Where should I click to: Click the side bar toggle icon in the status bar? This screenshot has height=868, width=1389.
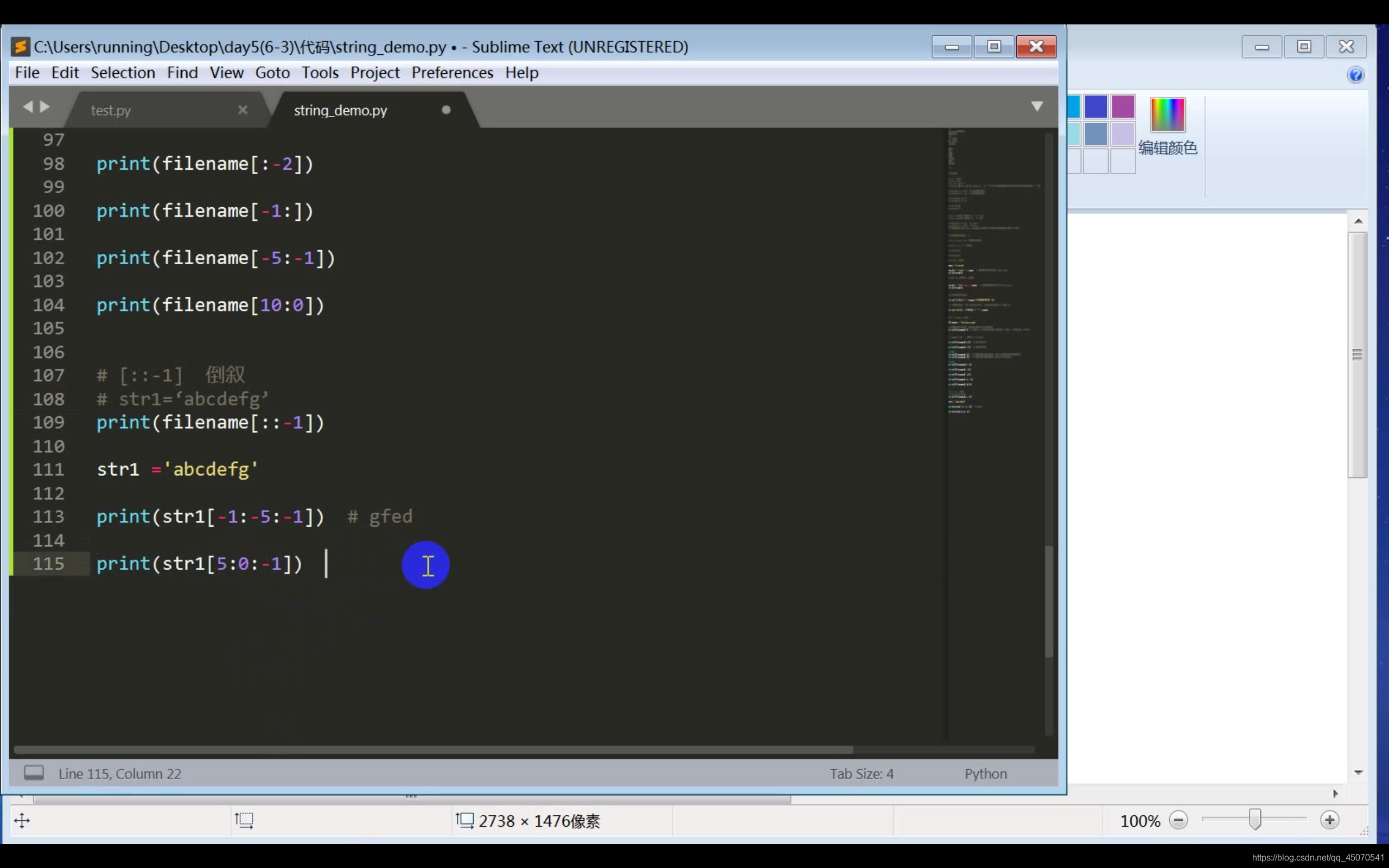coord(34,773)
